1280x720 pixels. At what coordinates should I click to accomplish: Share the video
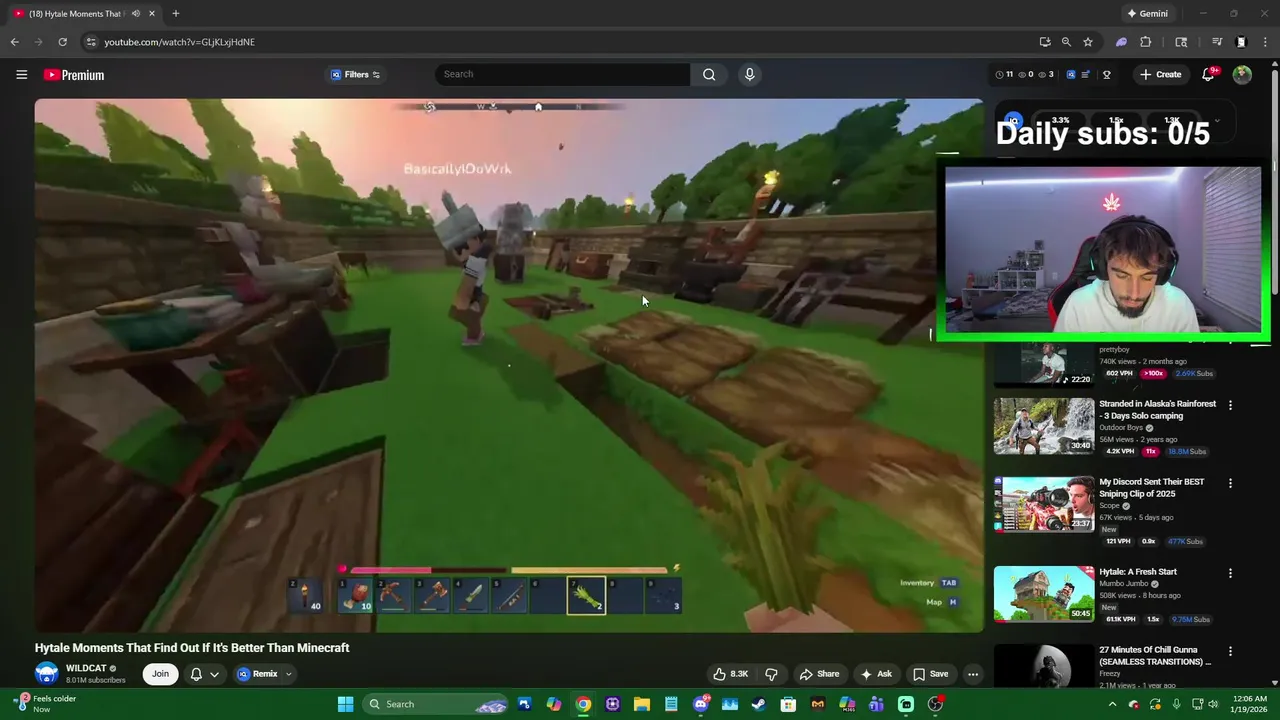820,674
